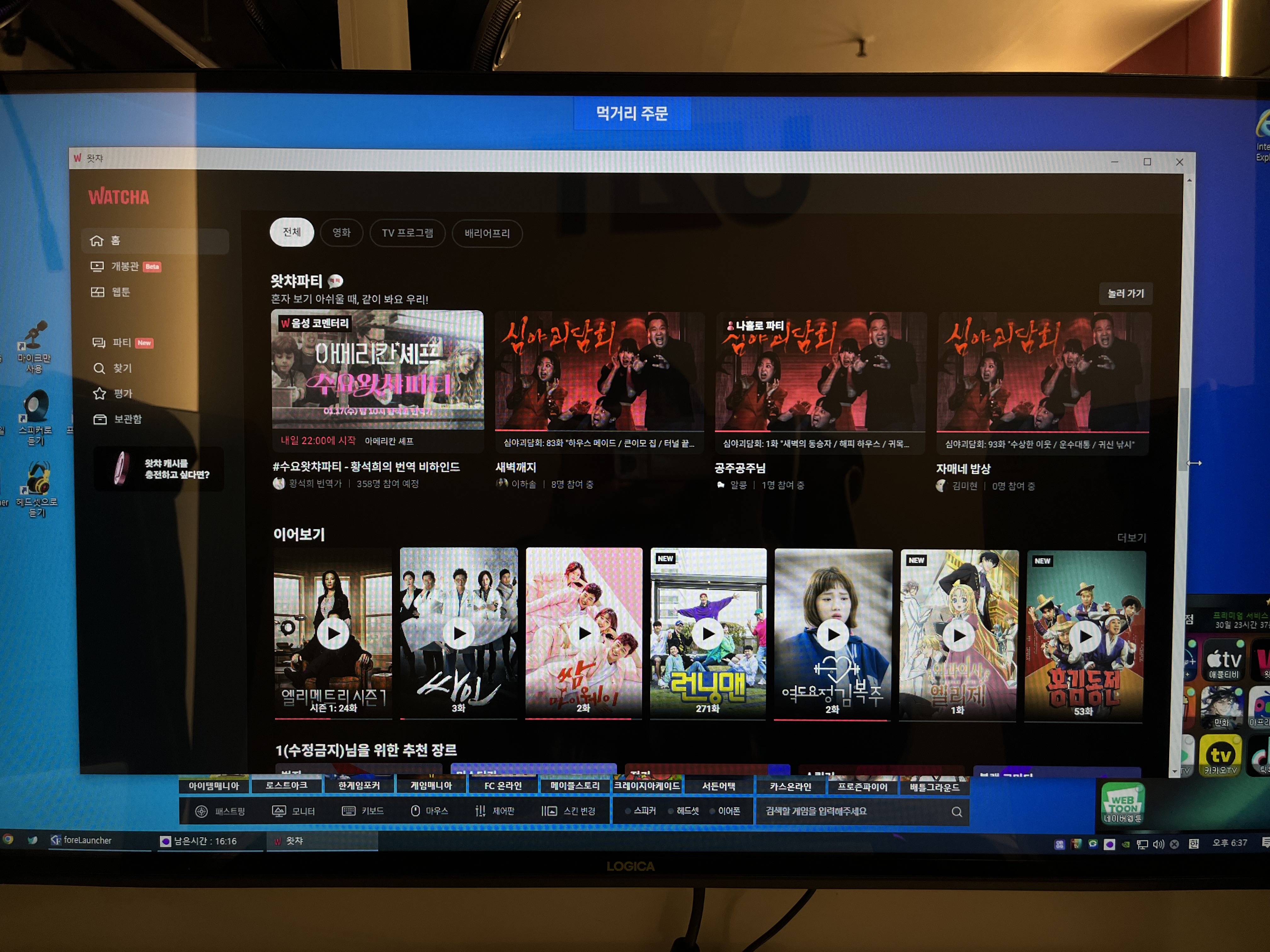Viewport: 1270px width, 952px height.
Task: Launch 메이플스토리 from the game bar
Action: coord(575,785)
